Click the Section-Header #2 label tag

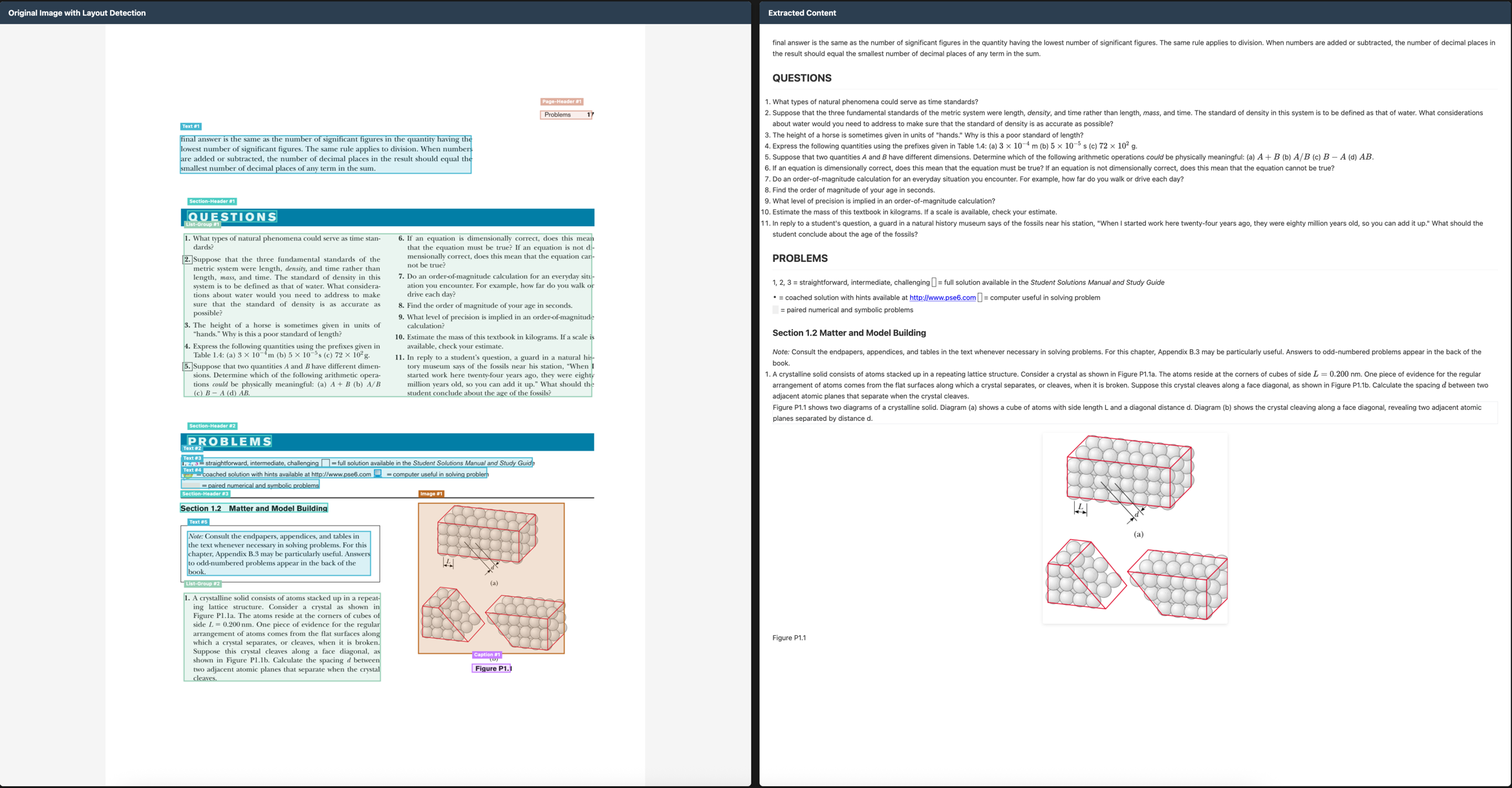click(x=212, y=426)
